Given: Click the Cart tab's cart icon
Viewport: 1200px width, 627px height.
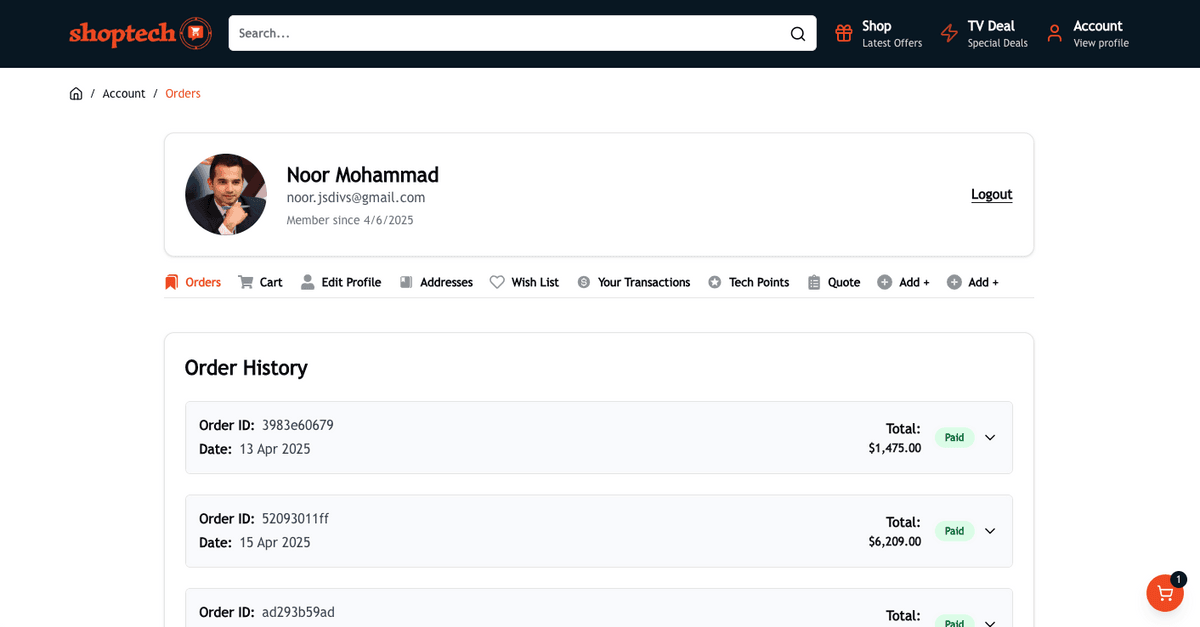Looking at the screenshot, I should [245, 282].
